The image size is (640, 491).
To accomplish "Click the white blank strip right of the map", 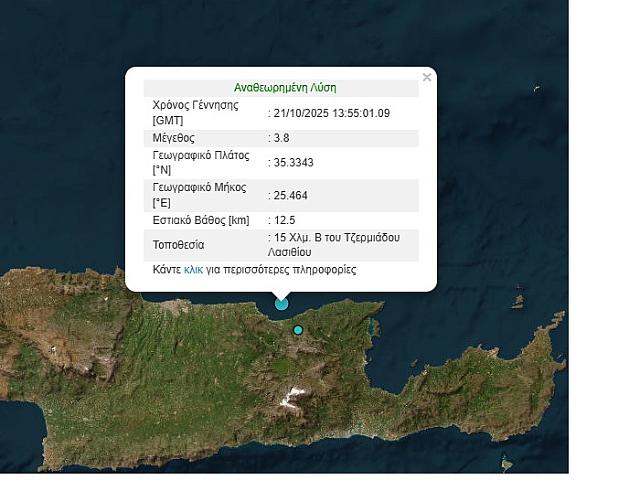I will (x=603, y=250).
